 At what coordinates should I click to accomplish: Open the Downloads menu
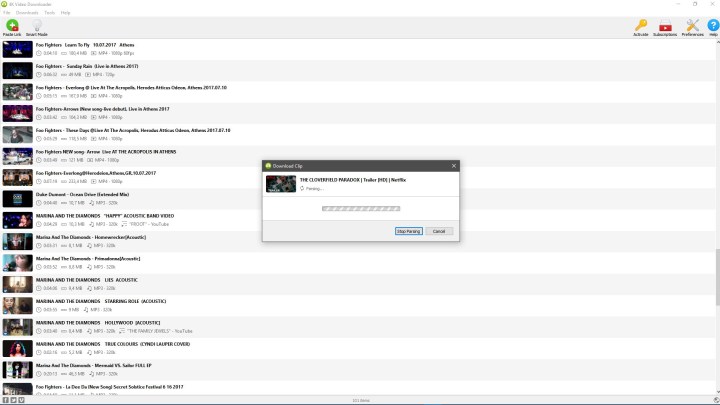pos(26,13)
